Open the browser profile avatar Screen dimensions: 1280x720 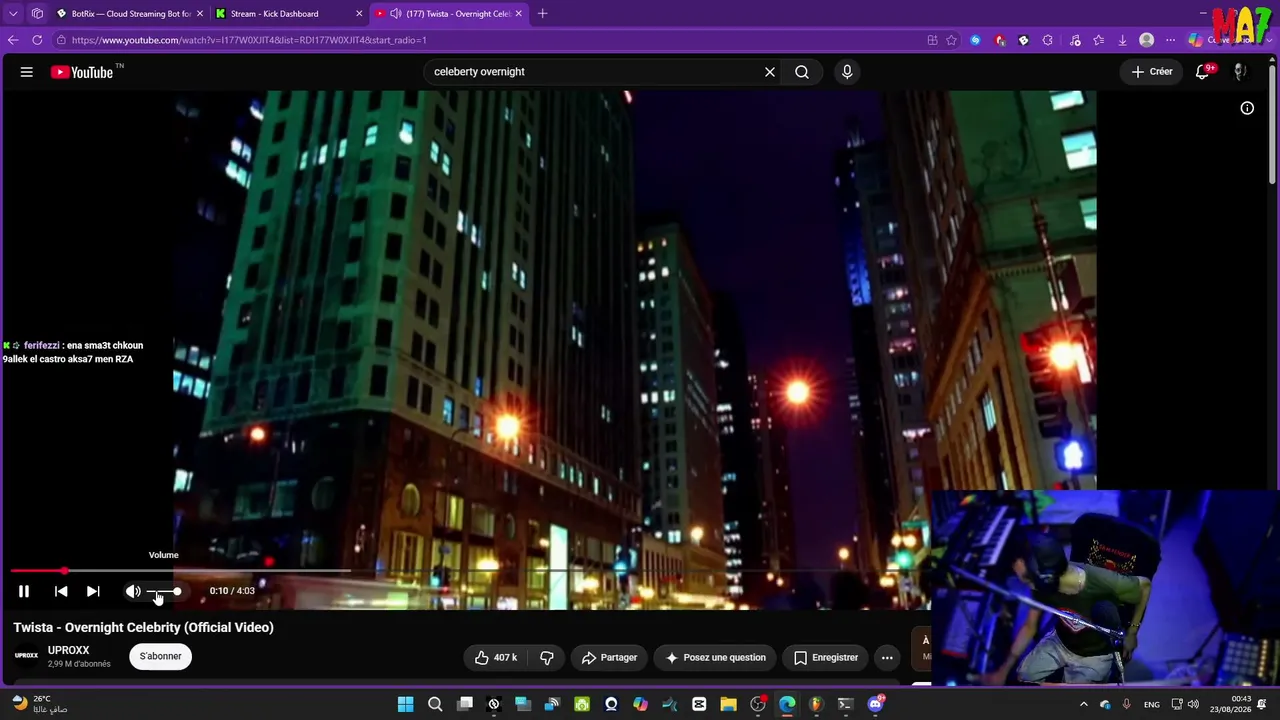coord(1147,40)
